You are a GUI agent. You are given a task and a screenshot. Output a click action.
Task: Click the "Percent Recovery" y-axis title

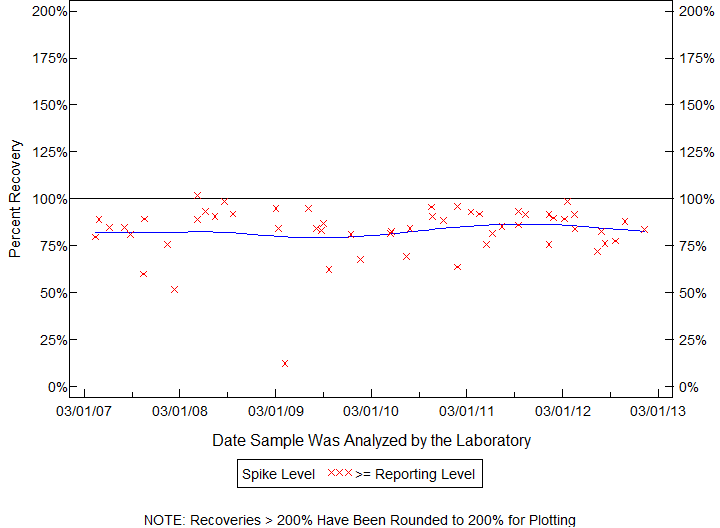pyautogui.click(x=15, y=198)
